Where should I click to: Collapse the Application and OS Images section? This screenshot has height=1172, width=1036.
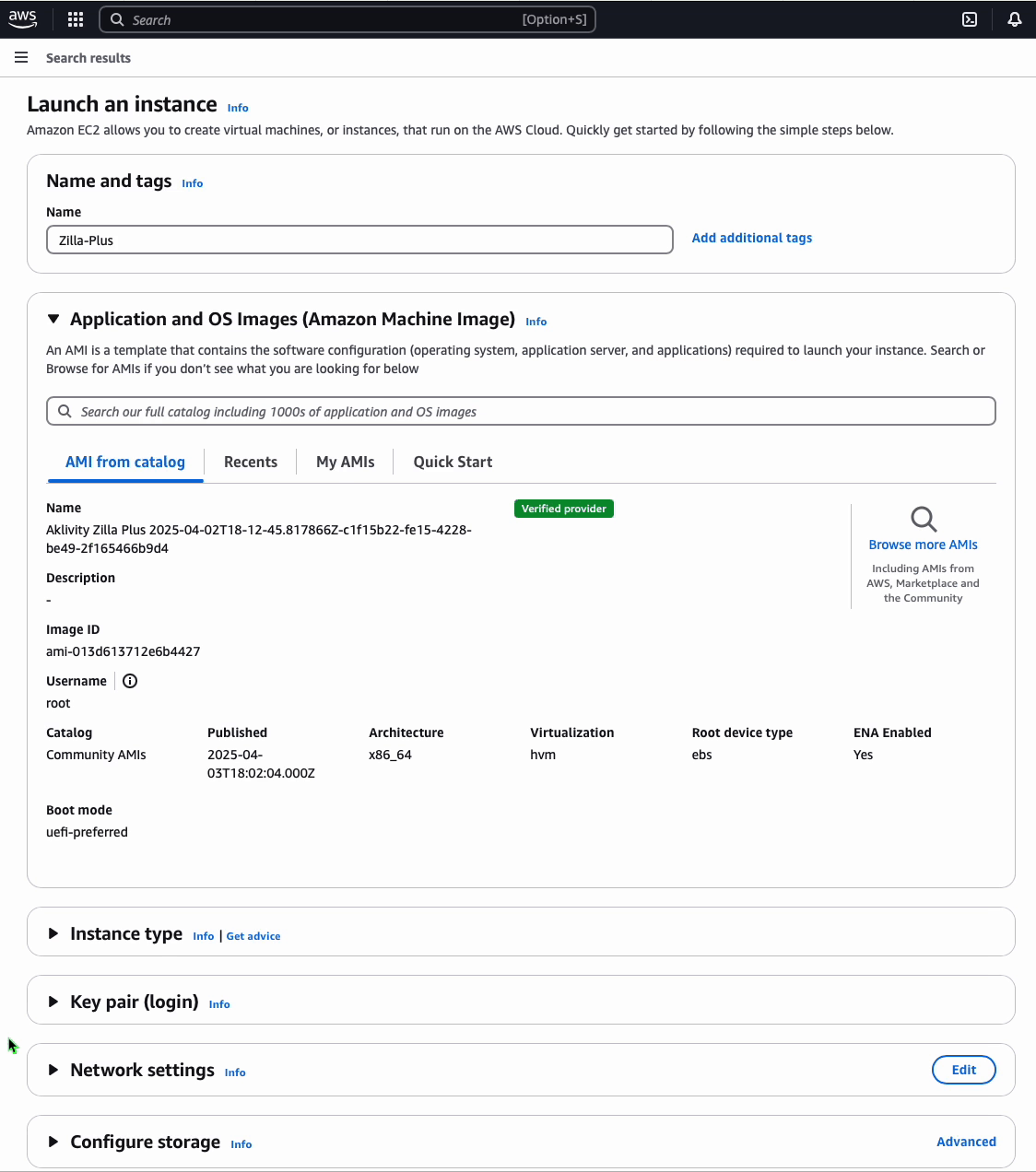click(53, 319)
